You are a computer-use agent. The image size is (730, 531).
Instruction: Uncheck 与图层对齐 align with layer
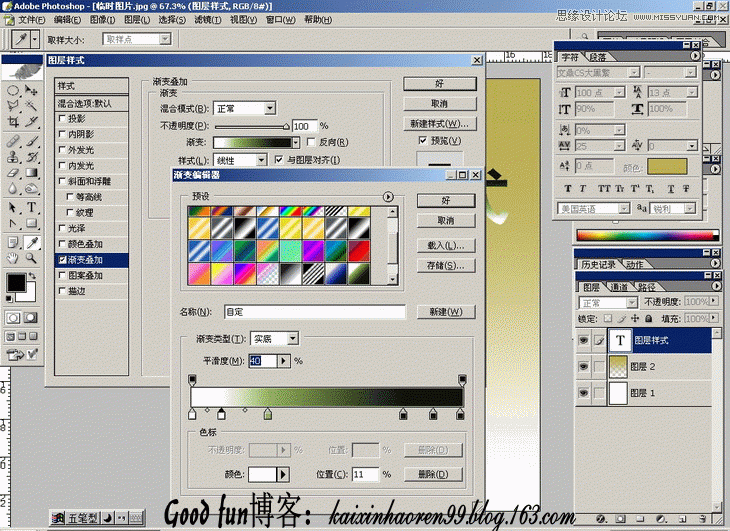click(279, 160)
